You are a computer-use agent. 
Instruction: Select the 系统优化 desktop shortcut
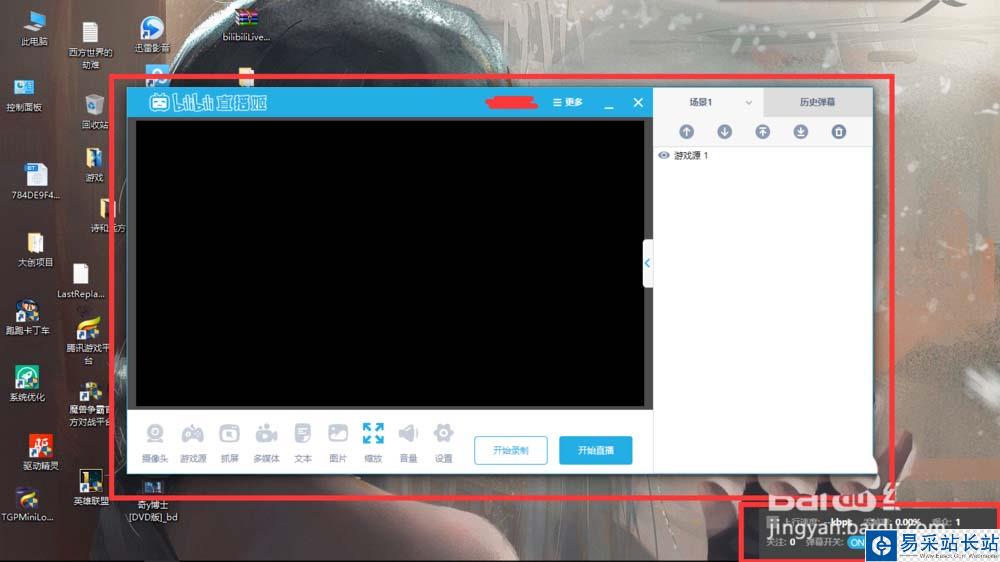tap(27, 383)
